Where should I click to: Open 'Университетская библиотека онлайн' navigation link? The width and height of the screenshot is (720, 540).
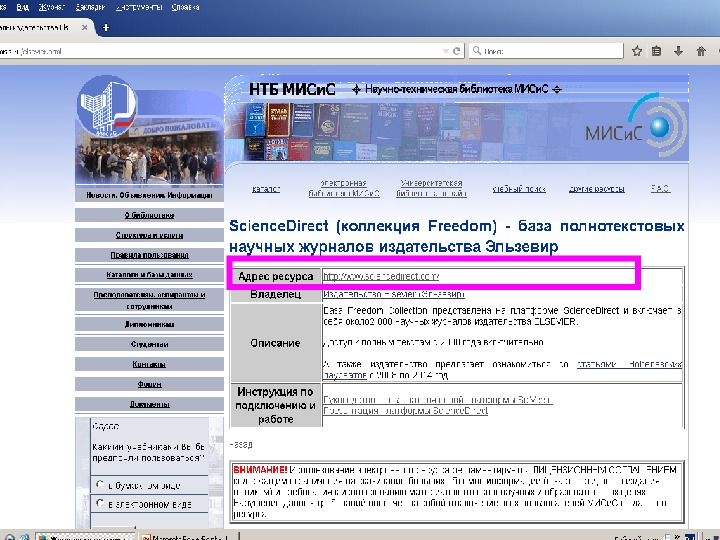tap(431, 188)
